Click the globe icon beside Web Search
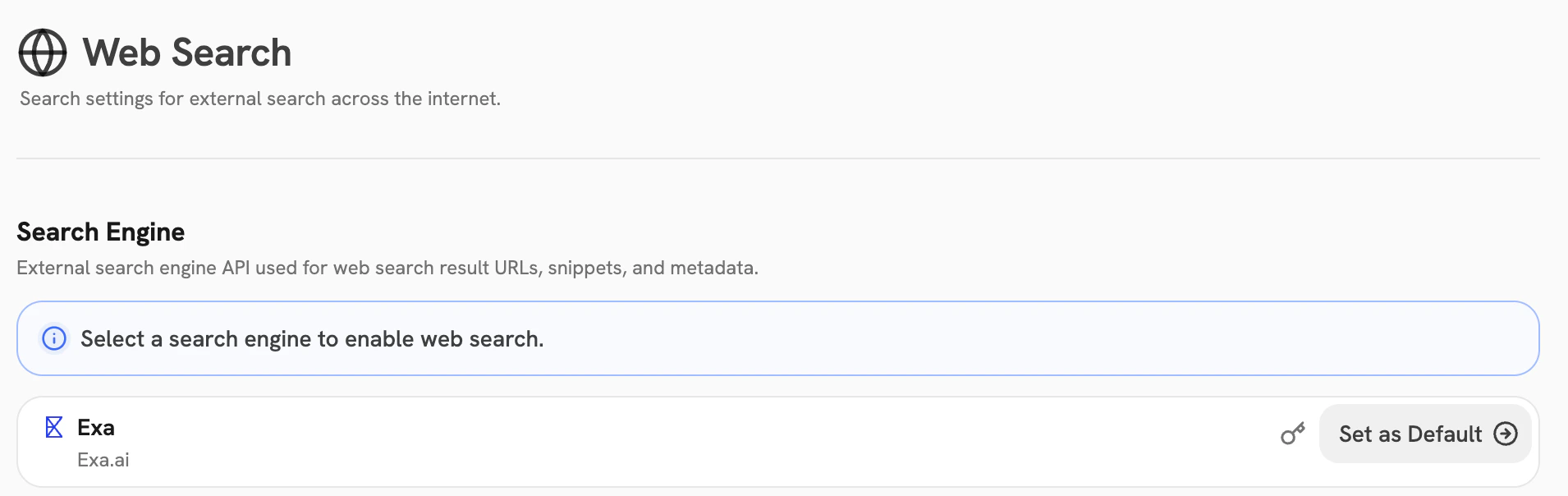The image size is (1568, 496). tap(41, 52)
